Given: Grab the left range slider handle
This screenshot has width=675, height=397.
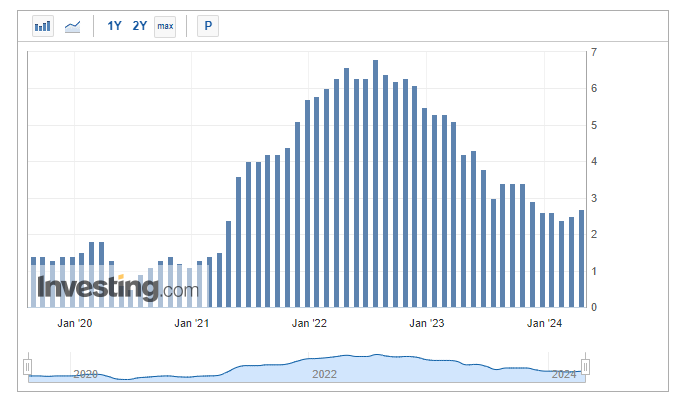Looking at the screenshot, I should (27, 367).
